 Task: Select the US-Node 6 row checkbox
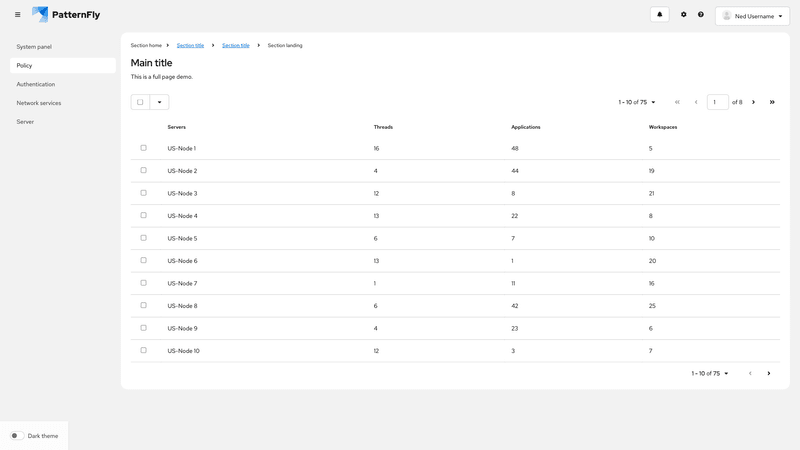tap(143, 260)
